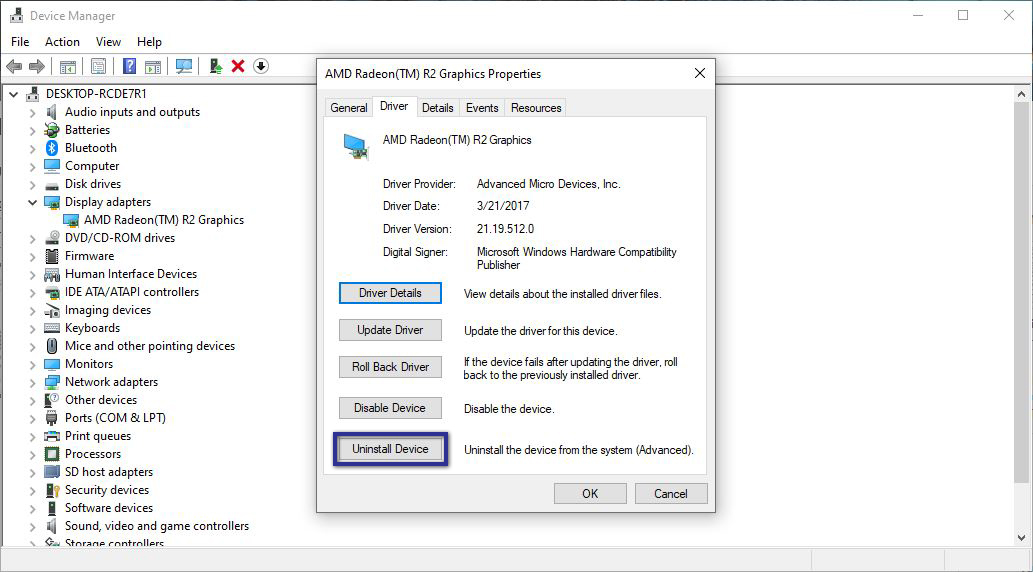
Task: Click the red X uninstall device toolbar icon
Action: click(x=238, y=66)
